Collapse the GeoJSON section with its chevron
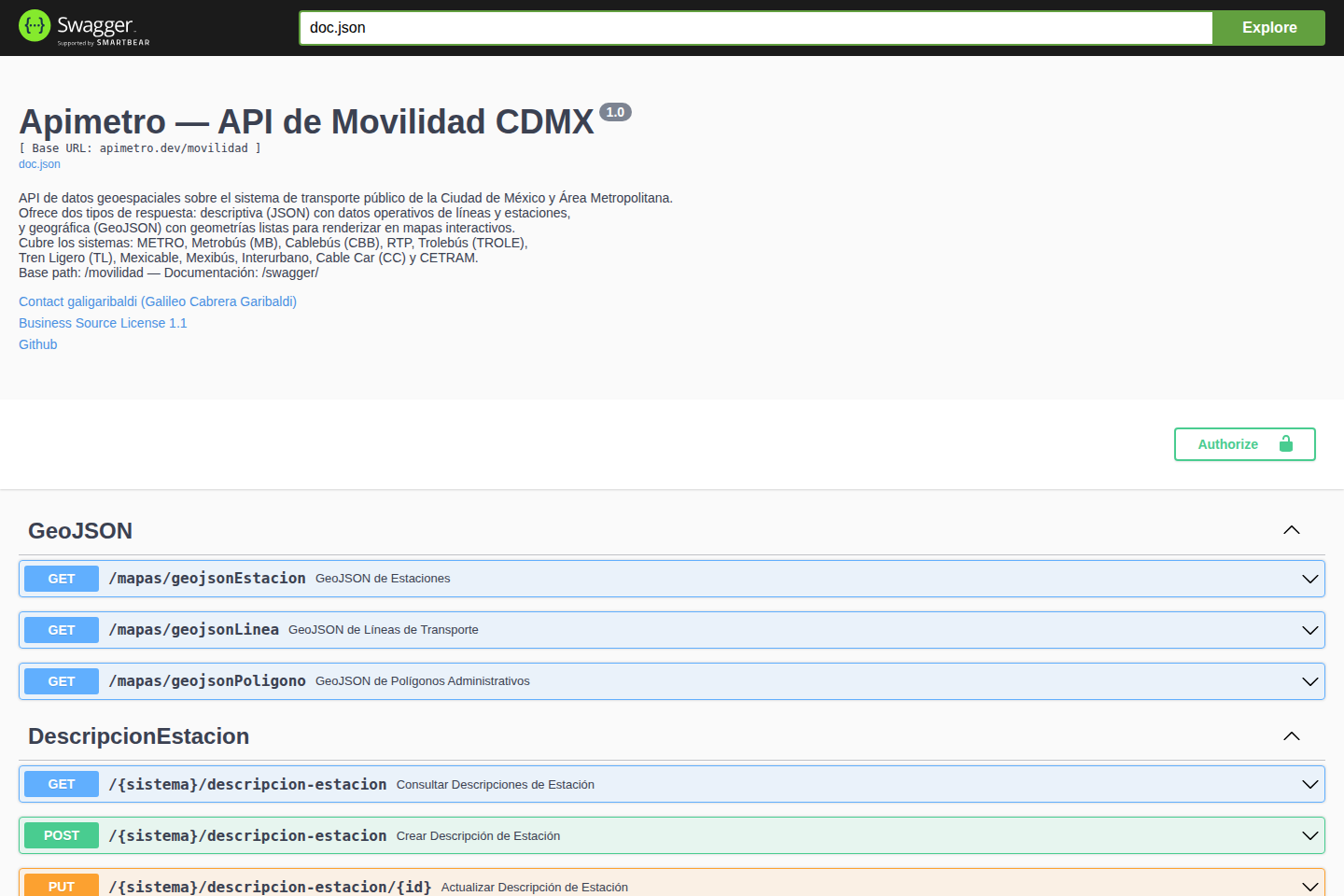Viewport: 1344px width, 896px height. 1292,530
